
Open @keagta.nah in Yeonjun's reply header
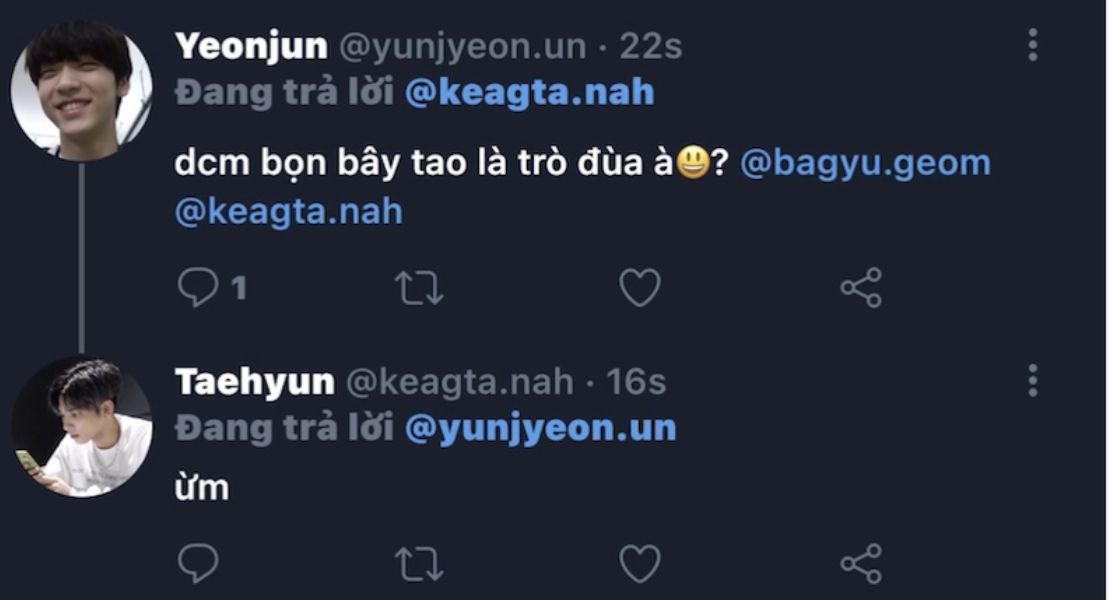[531, 93]
